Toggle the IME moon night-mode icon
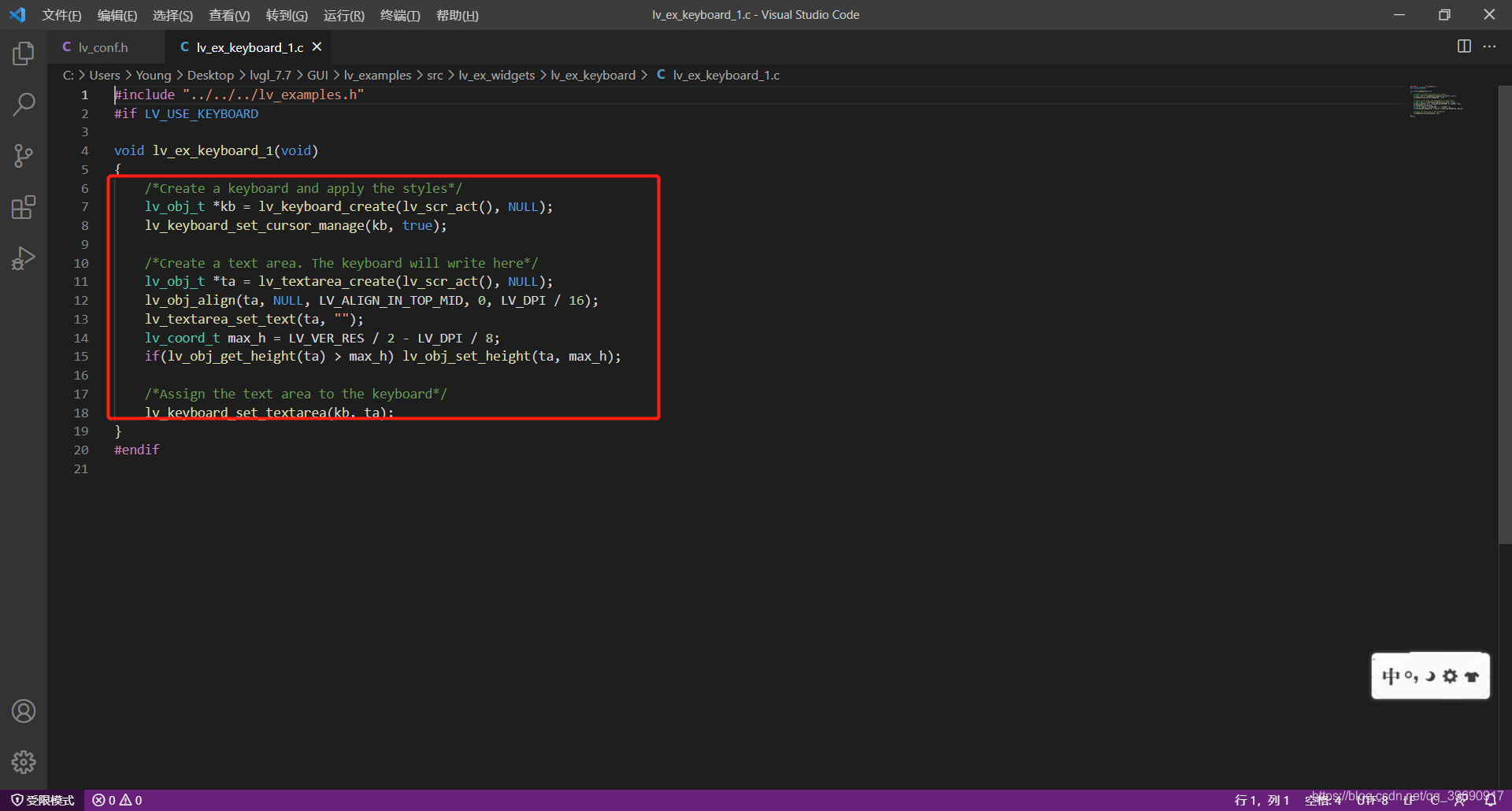 [x=1430, y=676]
